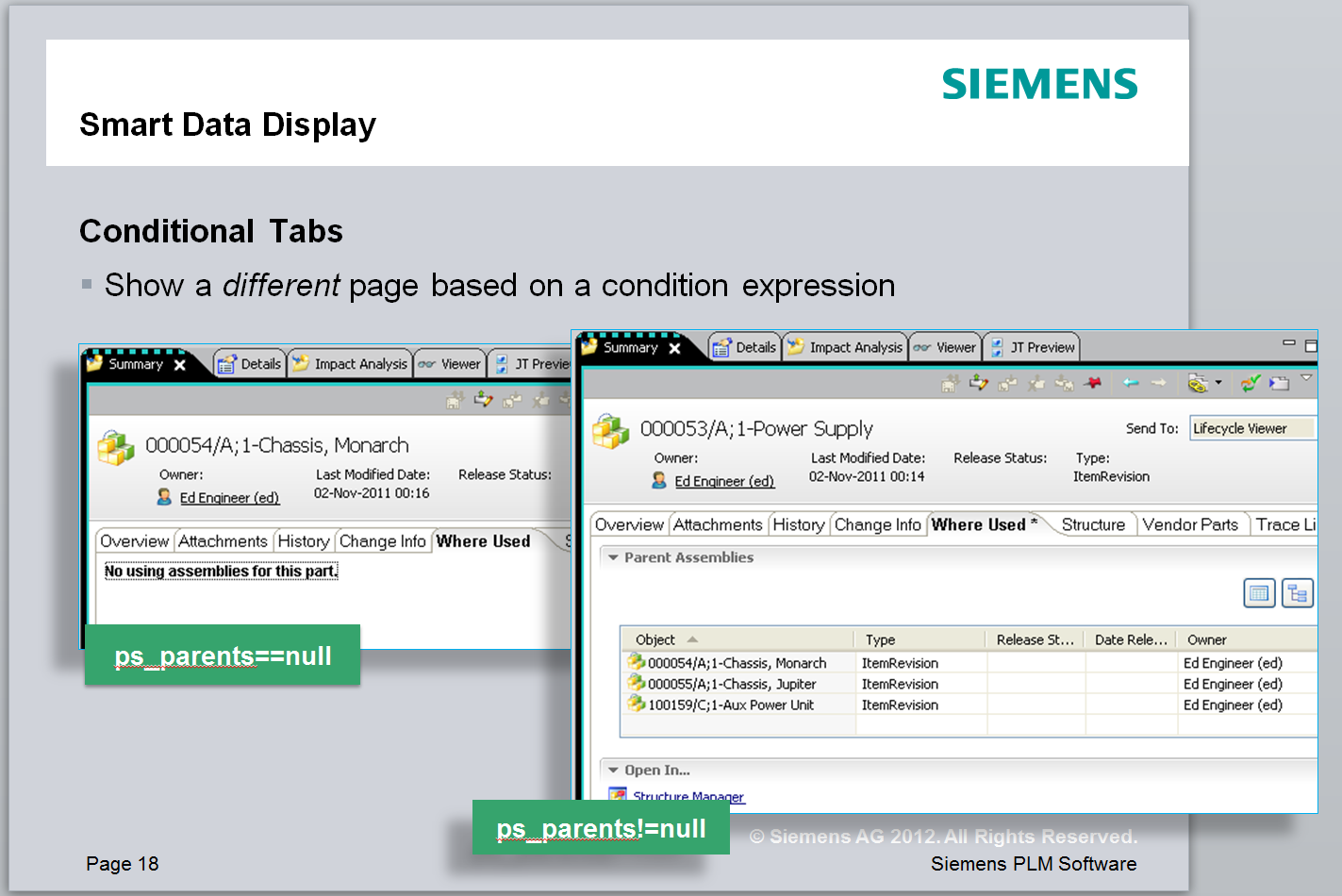Open the Structure Manager link
This screenshot has height=896, width=1342.
click(688, 798)
